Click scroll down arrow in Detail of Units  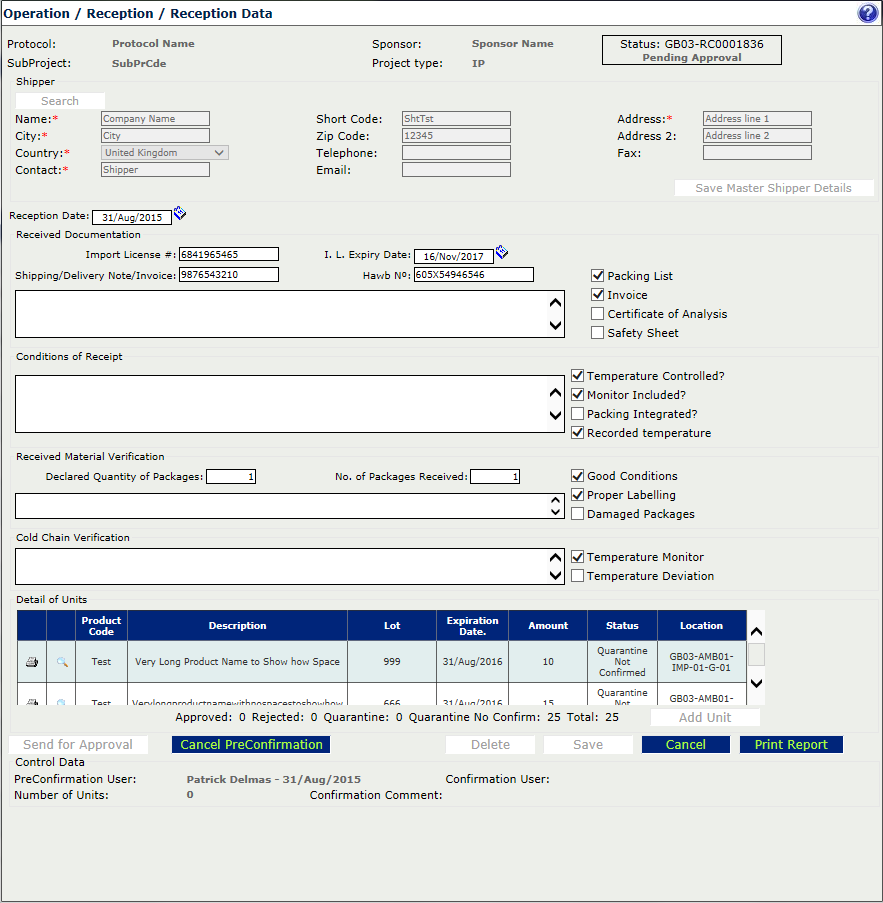[x=756, y=684]
